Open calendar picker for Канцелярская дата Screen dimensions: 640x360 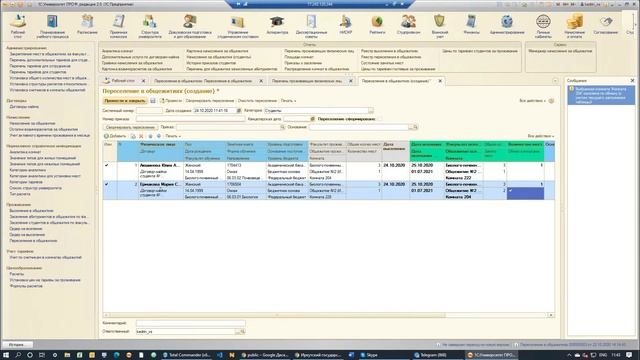[x=312, y=119]
